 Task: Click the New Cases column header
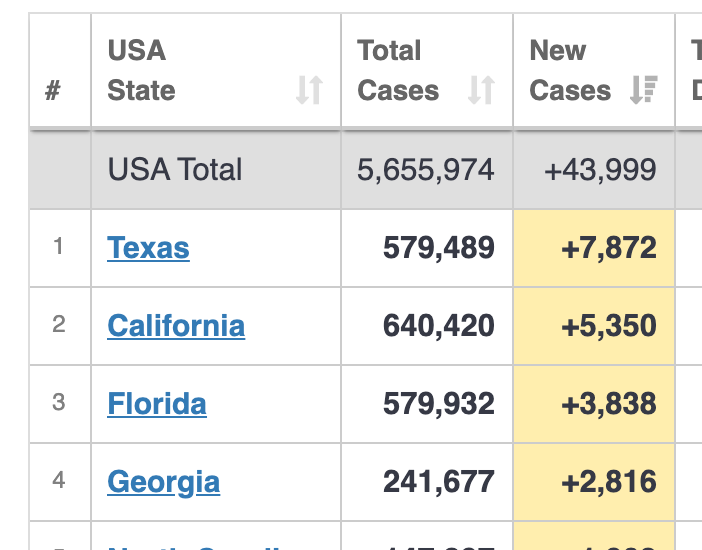(569, 71)
